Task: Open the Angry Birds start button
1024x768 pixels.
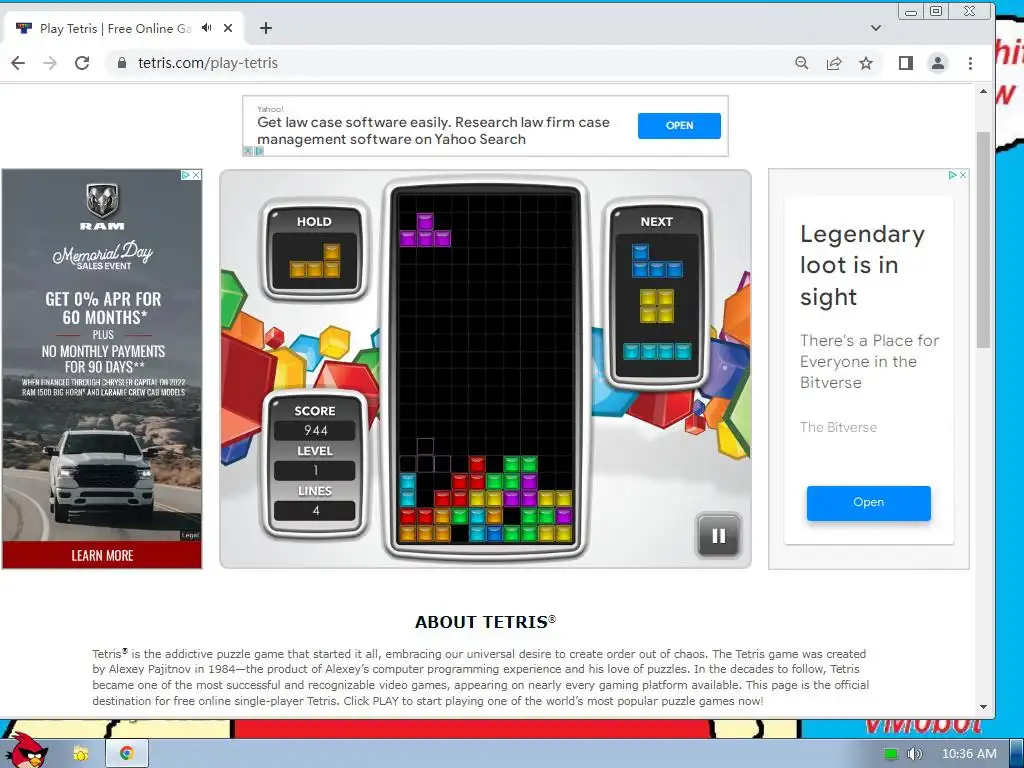Action: [26, 751]
